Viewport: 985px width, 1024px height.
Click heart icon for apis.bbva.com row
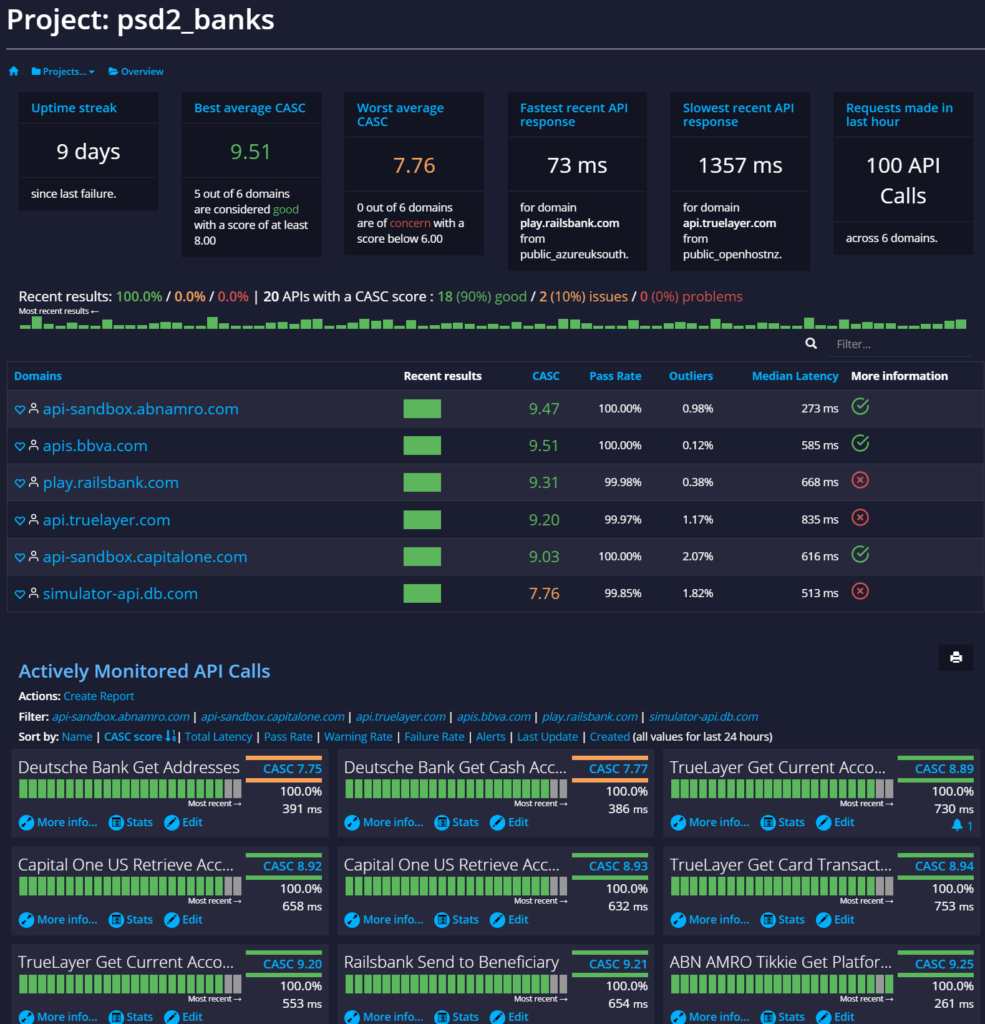tap(20, 446)
